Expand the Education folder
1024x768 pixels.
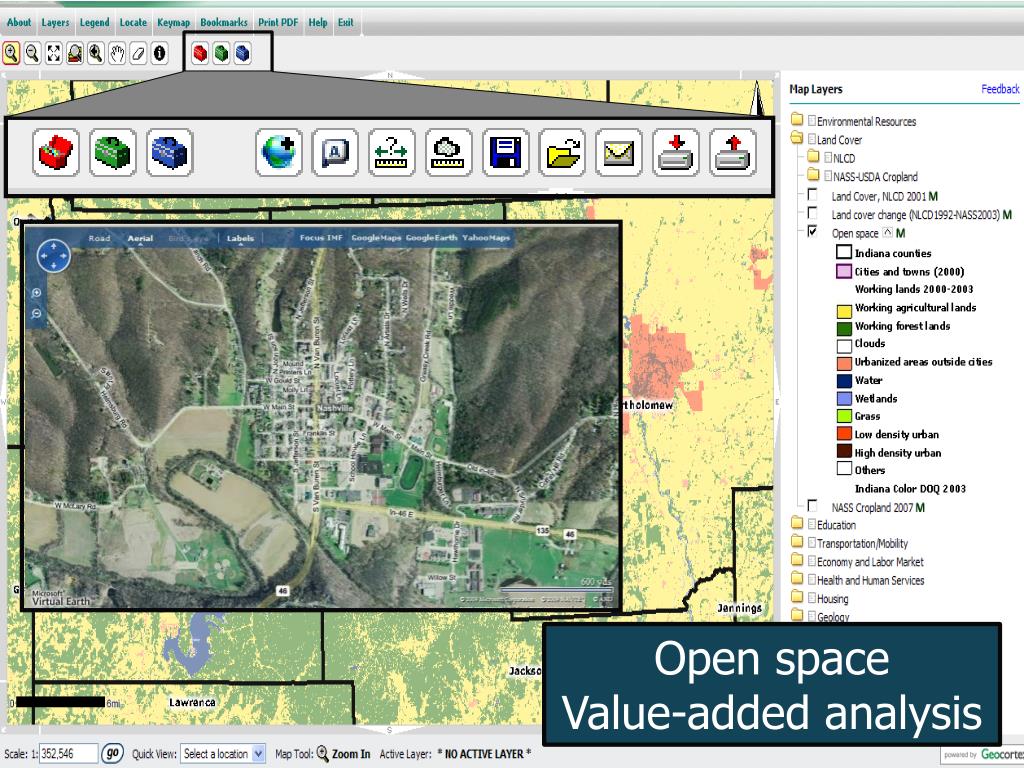tap(797, 523)
